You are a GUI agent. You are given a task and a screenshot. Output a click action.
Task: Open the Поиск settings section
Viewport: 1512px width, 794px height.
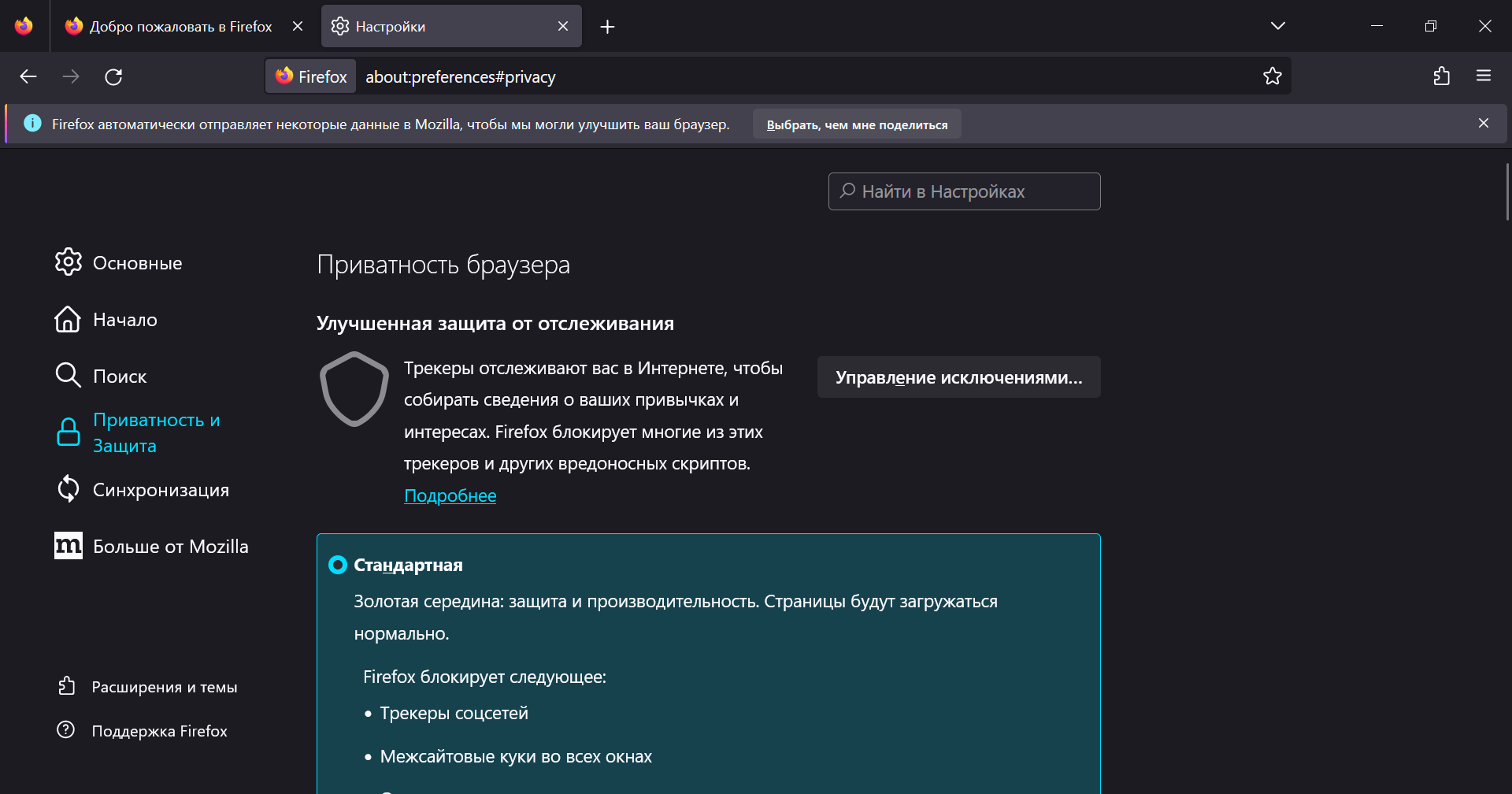pyautogui.click(x=120, y=377)
